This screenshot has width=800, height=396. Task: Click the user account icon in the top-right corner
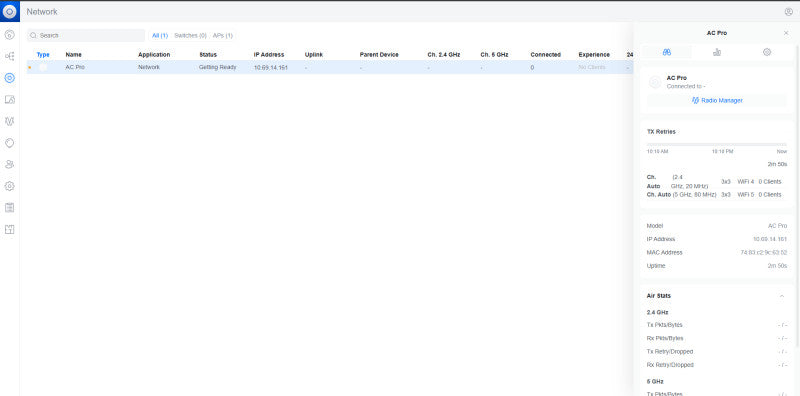coord(788,12)
